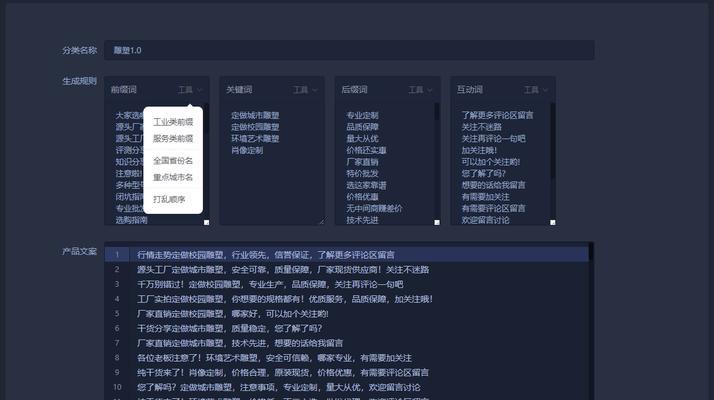Open the 工具 dropdown in 前缀词 panel
The width and height of the screenshot is (714, 400).
190,90
